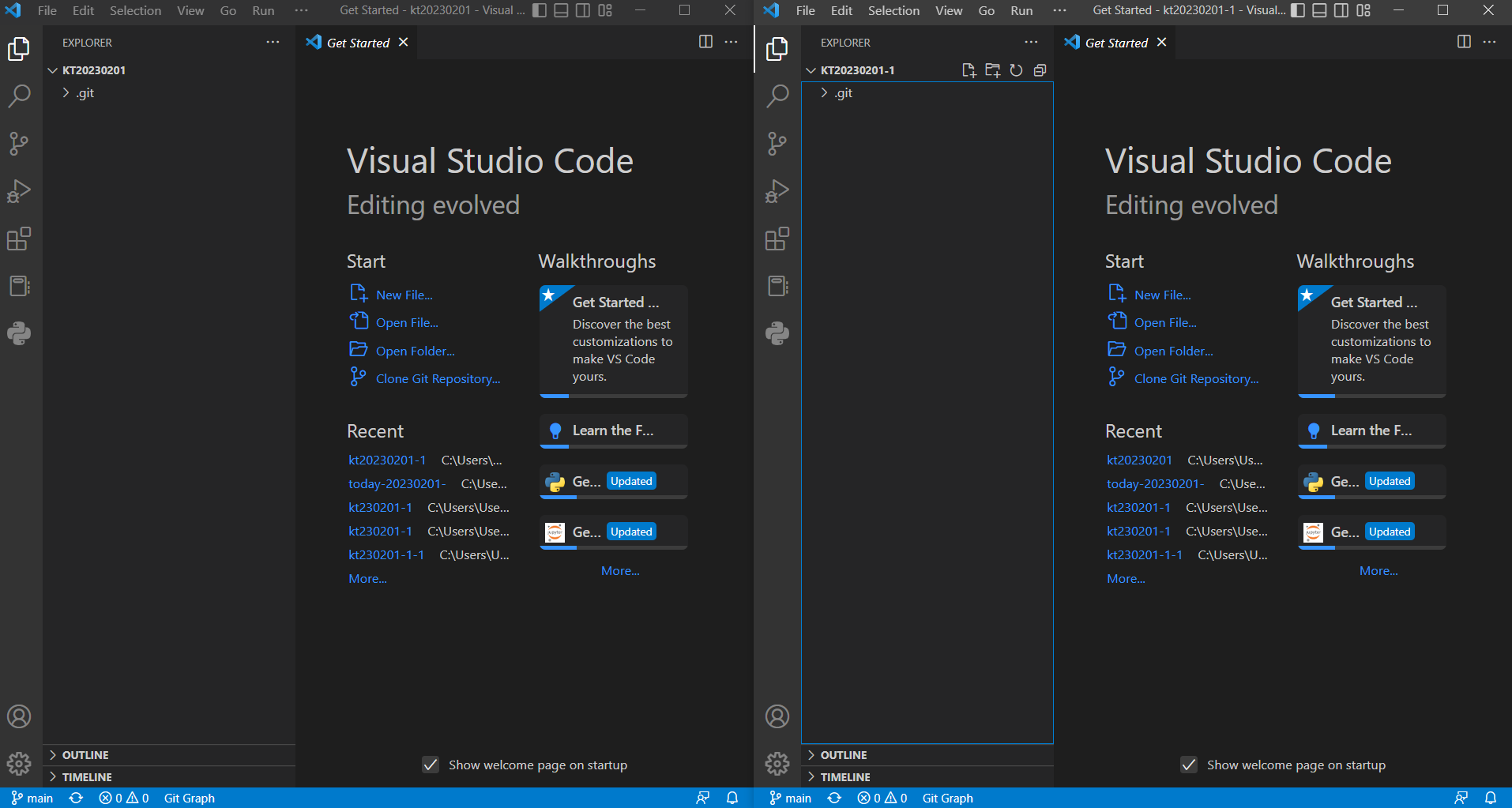
Task: Open View menu in right window
Action: click(x=949, y=10)
